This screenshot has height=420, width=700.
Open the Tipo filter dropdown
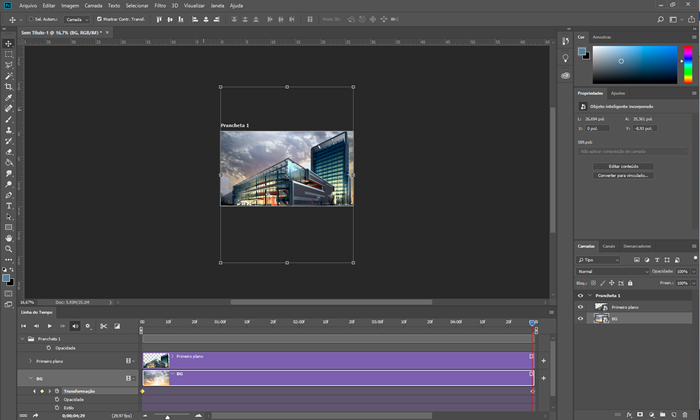click(x=599, y=260)
